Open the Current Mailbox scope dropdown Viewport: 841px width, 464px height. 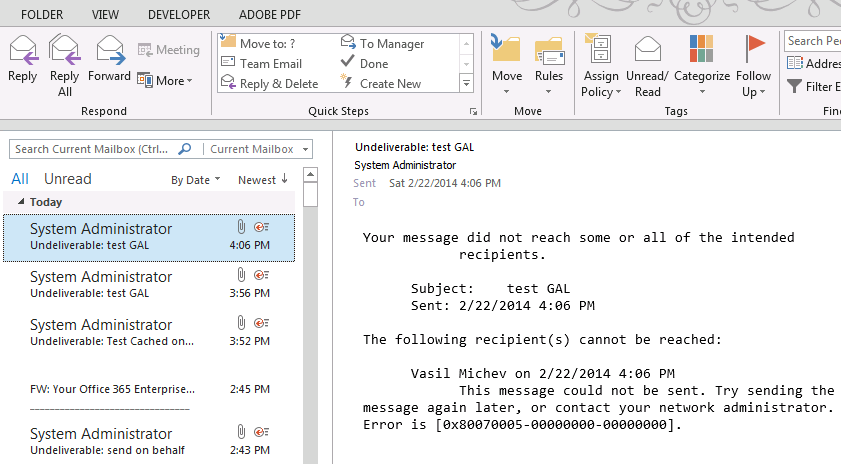[257, 149]
